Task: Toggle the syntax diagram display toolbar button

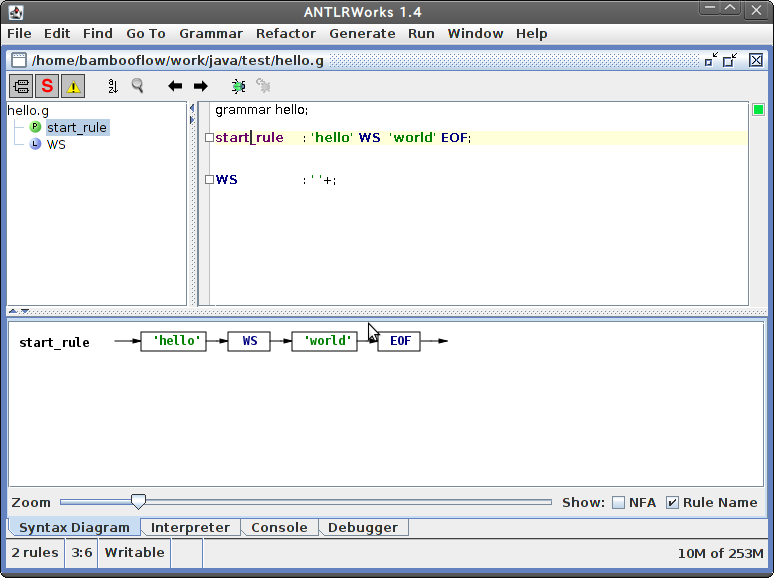Action: coord(21,86)
